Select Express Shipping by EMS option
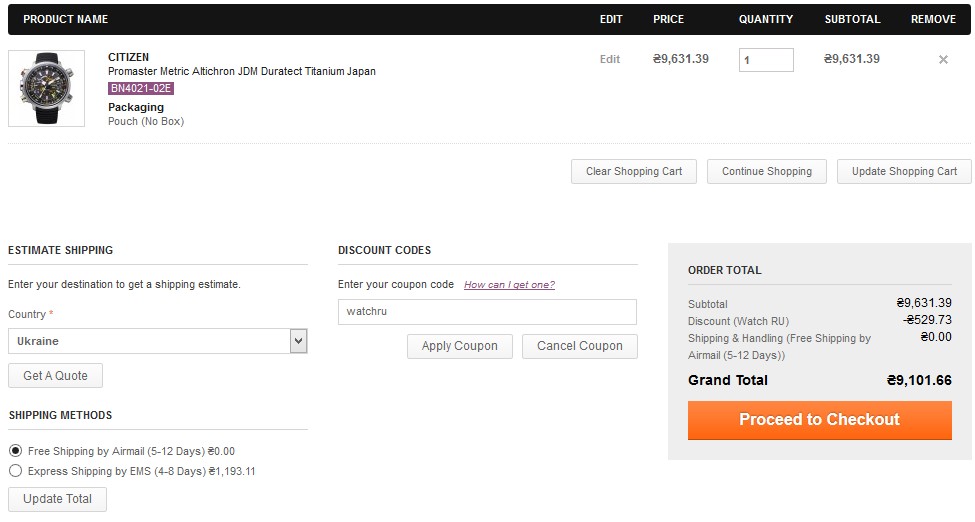 [x=15, y=471]
